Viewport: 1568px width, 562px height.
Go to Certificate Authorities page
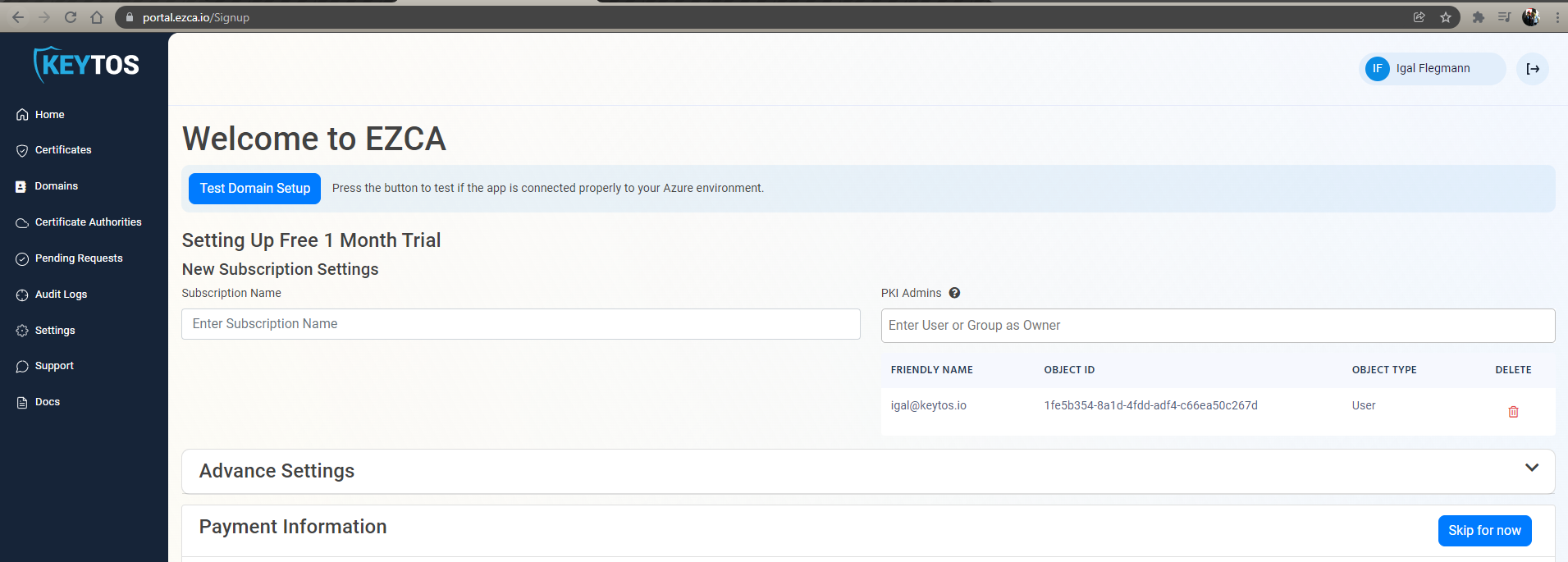pos(88,222)
